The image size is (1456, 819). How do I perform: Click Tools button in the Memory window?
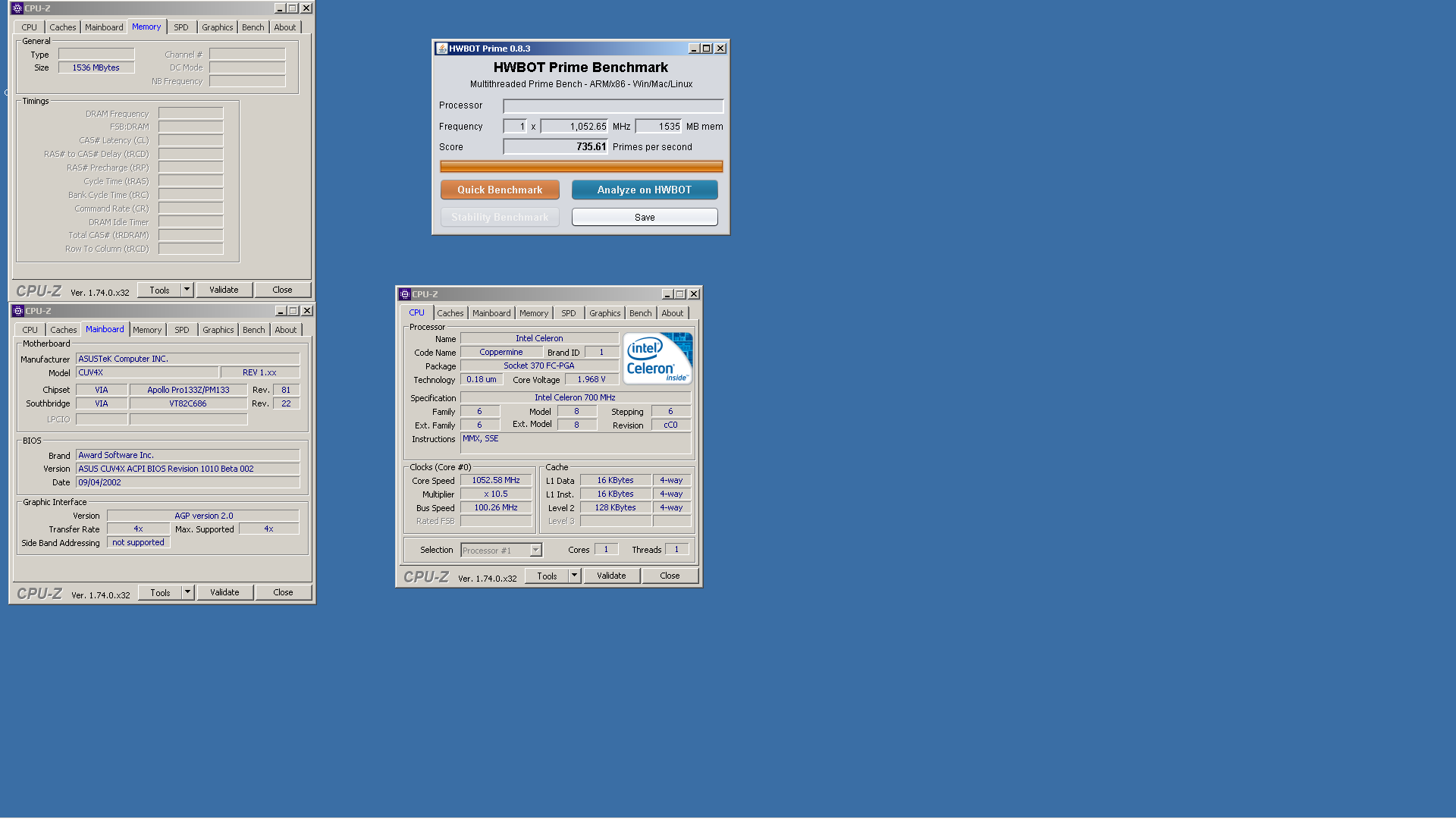(x=160, y=290)
